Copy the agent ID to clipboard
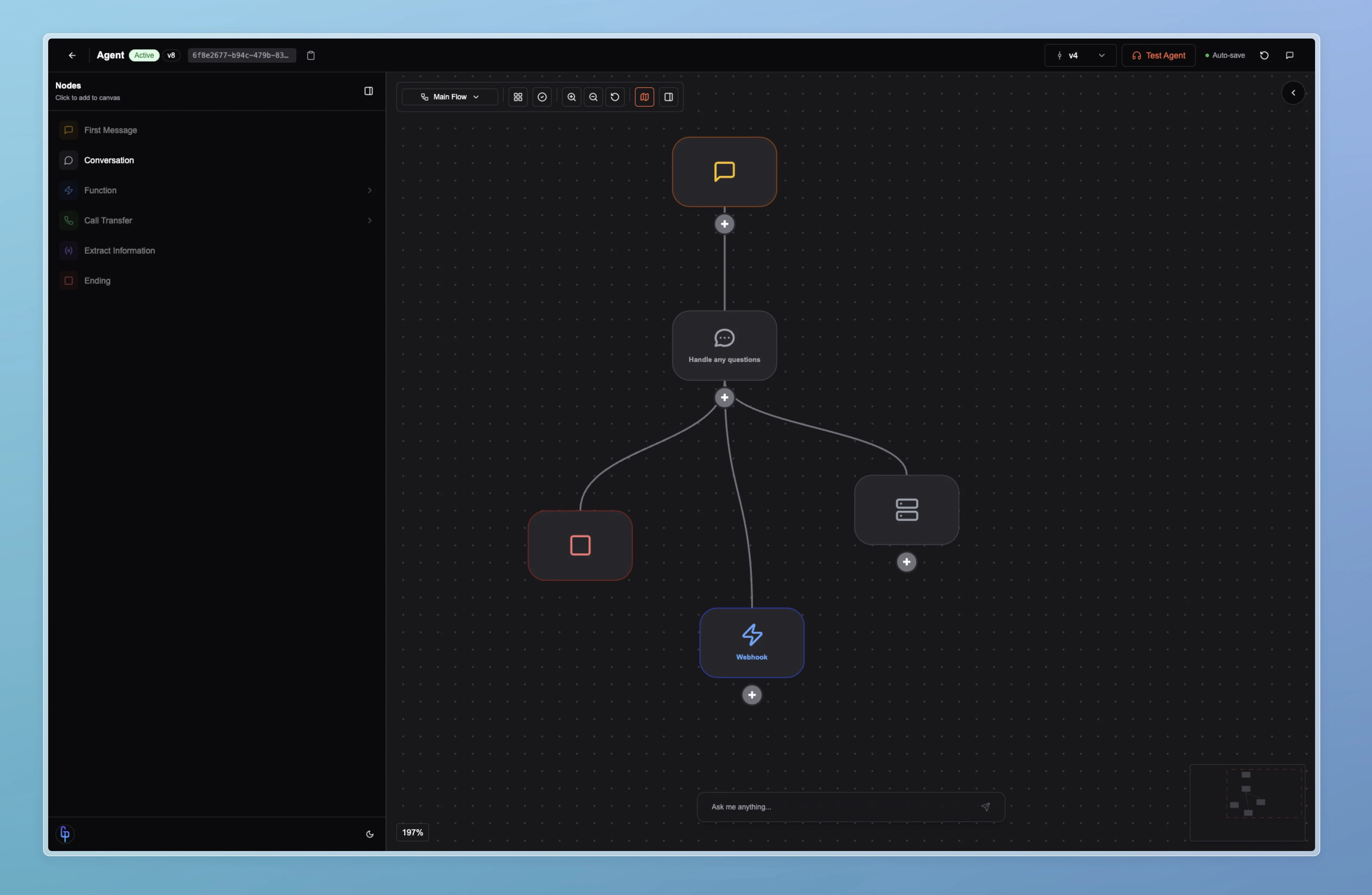Viewport: 1372px width, 895px height. (311, 55)
